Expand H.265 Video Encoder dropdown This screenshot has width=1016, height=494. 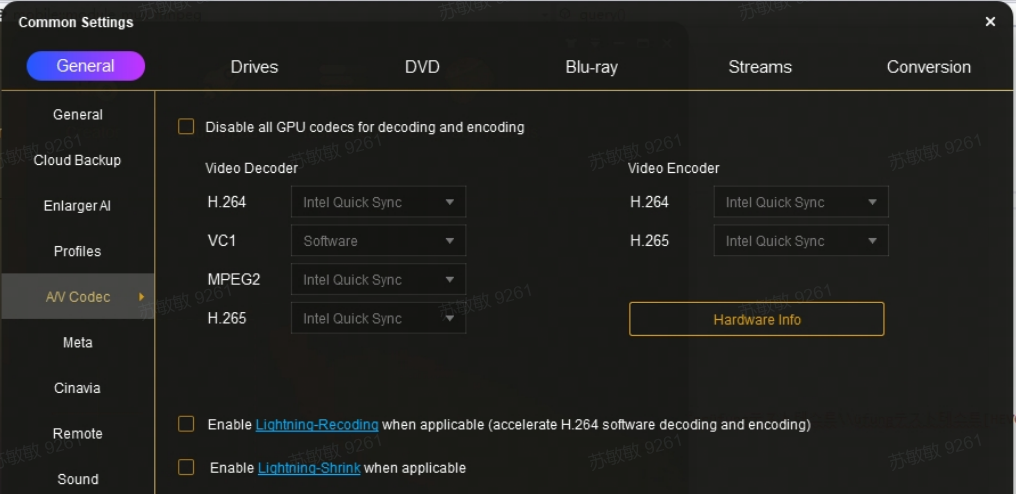tap(800, 241)
